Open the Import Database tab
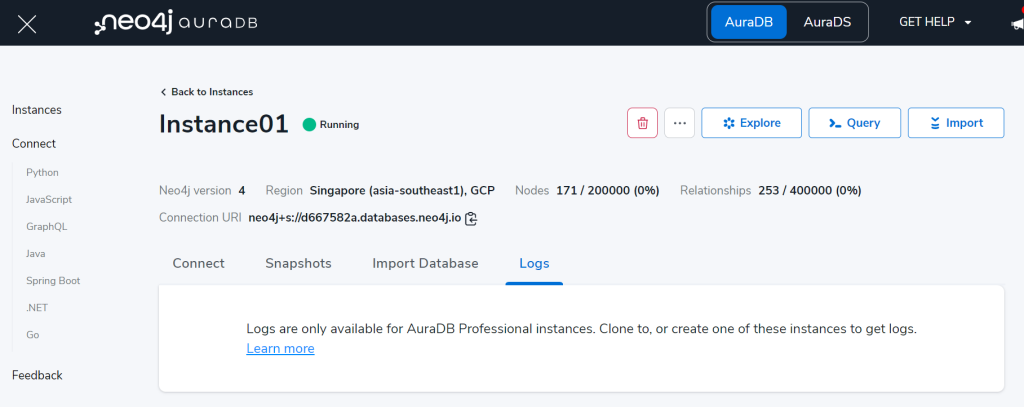Image resolution: width=1024 pixels, height=407 pixels. [x=425, y=263]
